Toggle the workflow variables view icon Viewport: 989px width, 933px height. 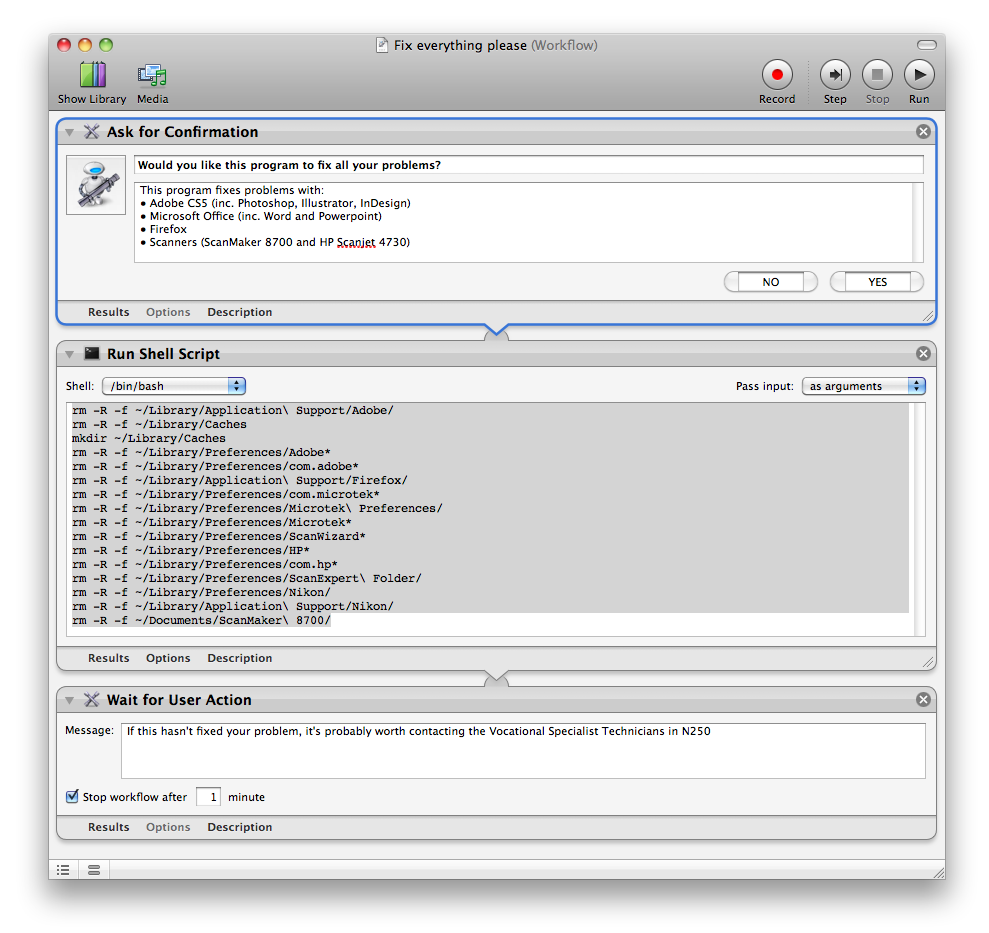point(94,870)
